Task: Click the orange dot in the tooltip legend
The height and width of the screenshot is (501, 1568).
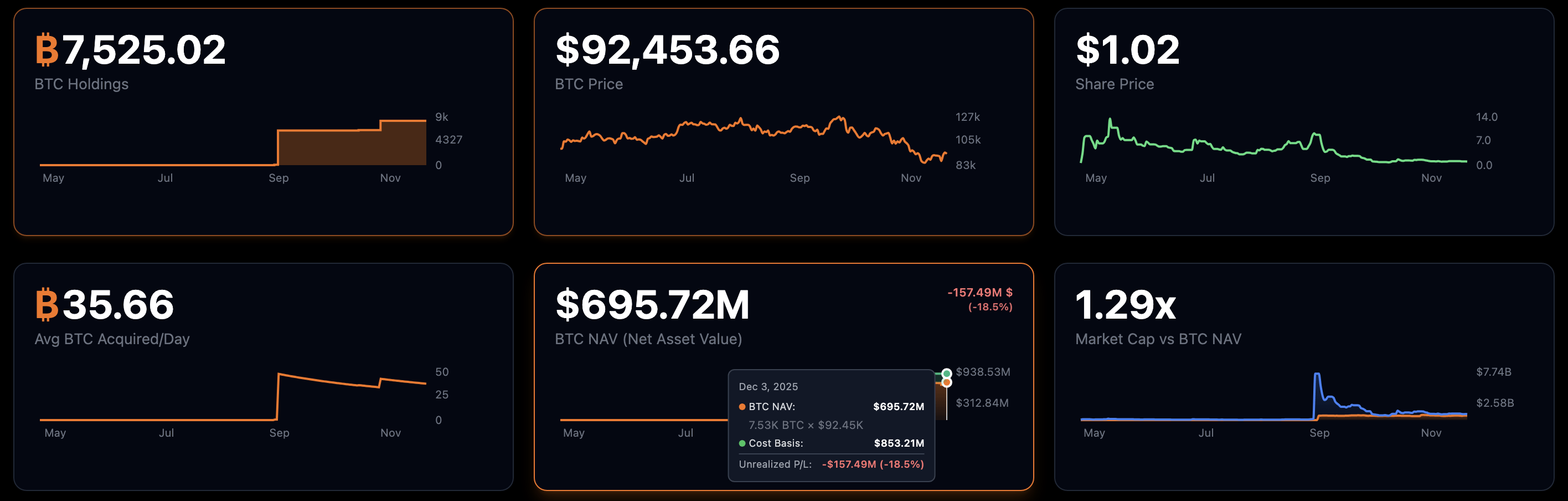Action: (x=742, y=406)
